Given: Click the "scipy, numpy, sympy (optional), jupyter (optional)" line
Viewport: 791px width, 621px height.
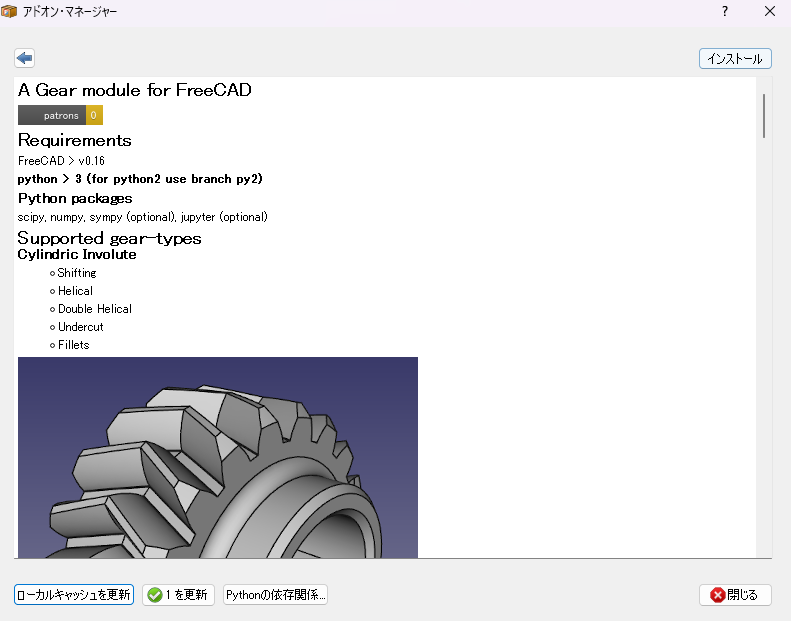Looking at the screenshot, I should tap(142, 217).
